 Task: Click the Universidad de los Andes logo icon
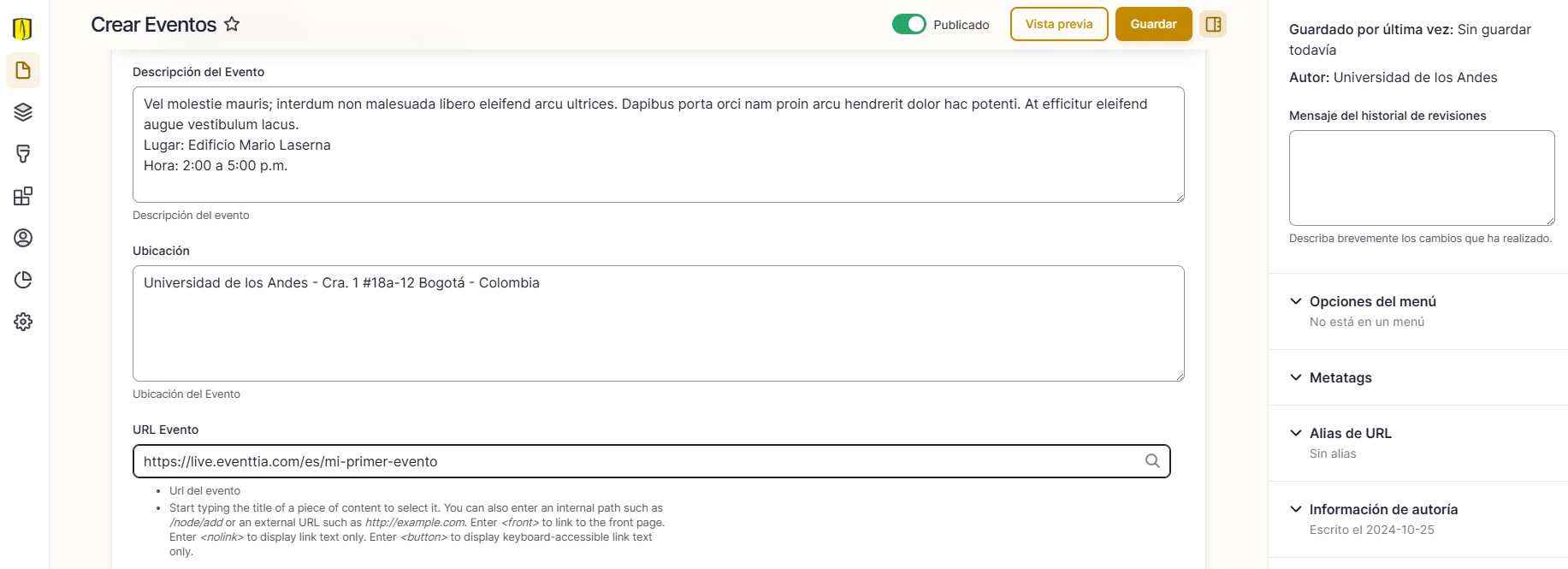tap(23, 28)
